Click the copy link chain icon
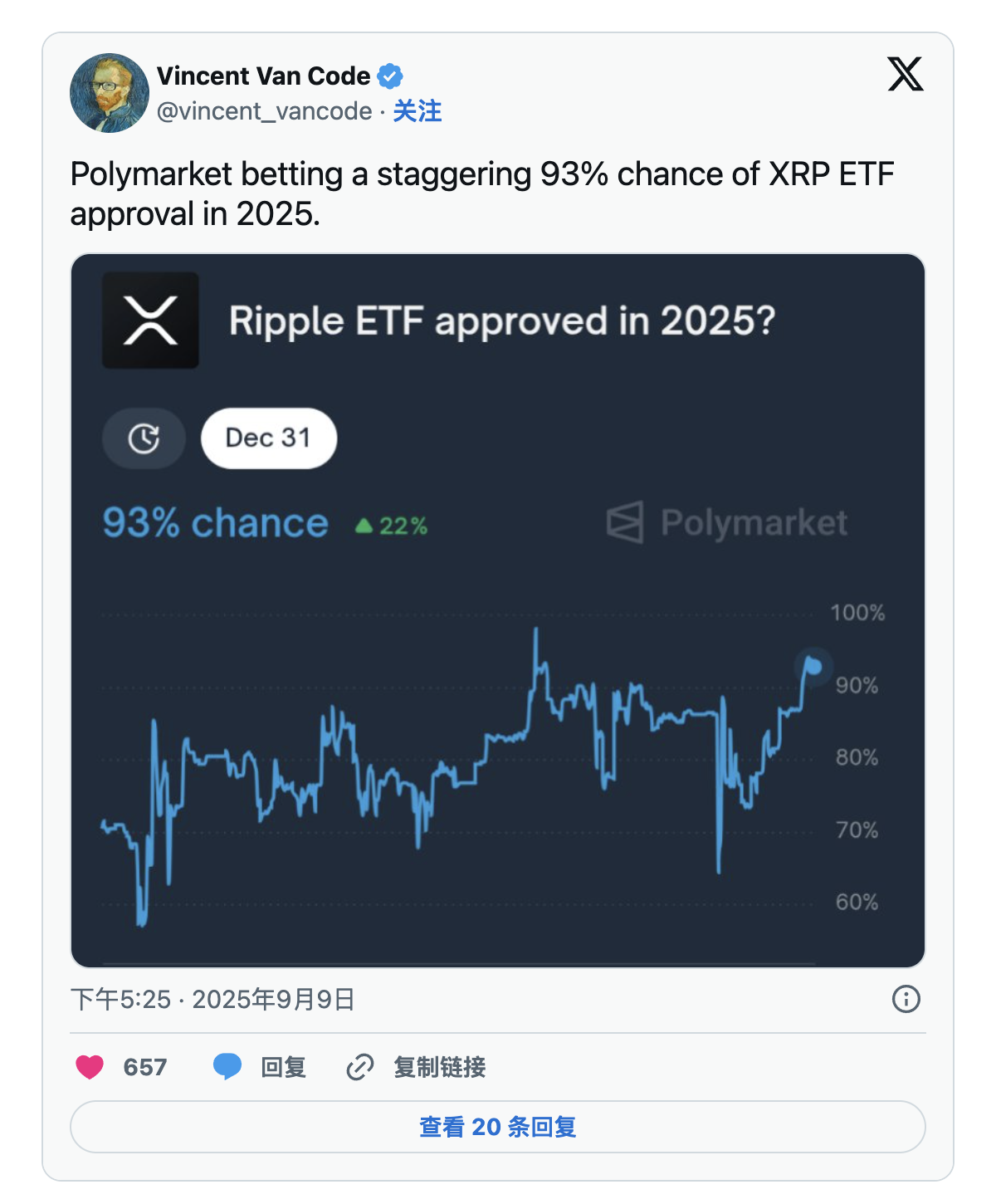Image resolution: width=996 pixels, height=1204 pixels. (359, 1067)
